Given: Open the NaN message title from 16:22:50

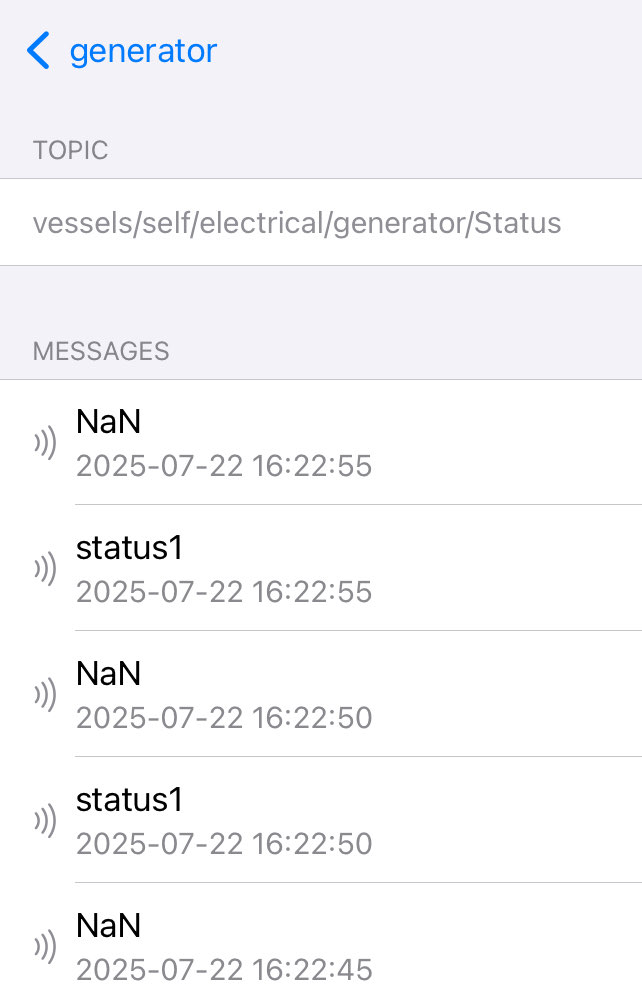Looking at the screenshot, I should (108, 673).
